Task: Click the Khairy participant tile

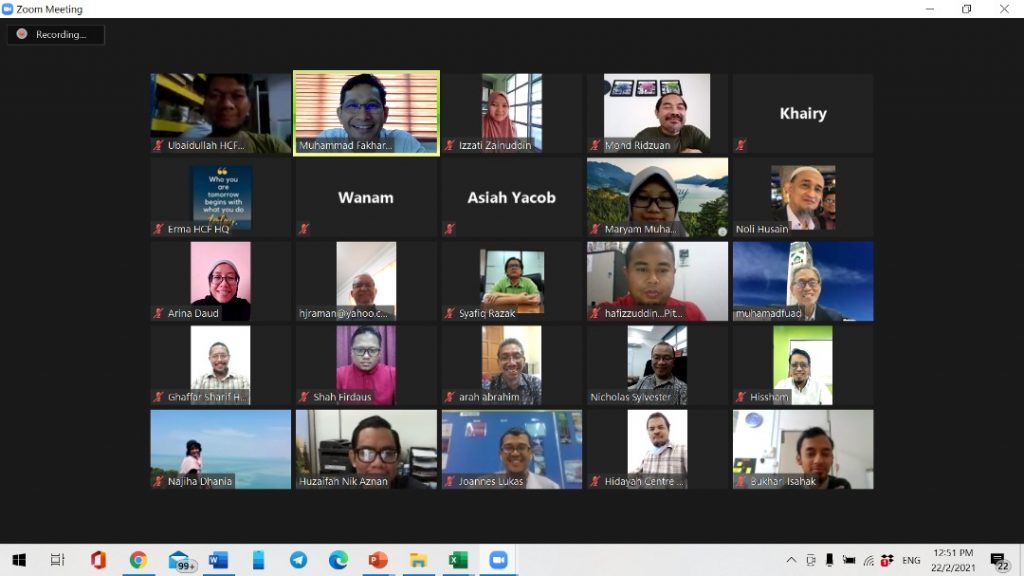Action: 802,113
